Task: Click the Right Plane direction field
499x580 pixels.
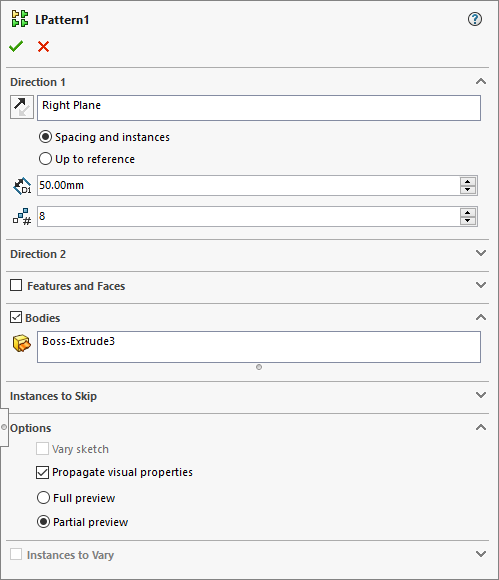Action: click(x=259, y=108)
